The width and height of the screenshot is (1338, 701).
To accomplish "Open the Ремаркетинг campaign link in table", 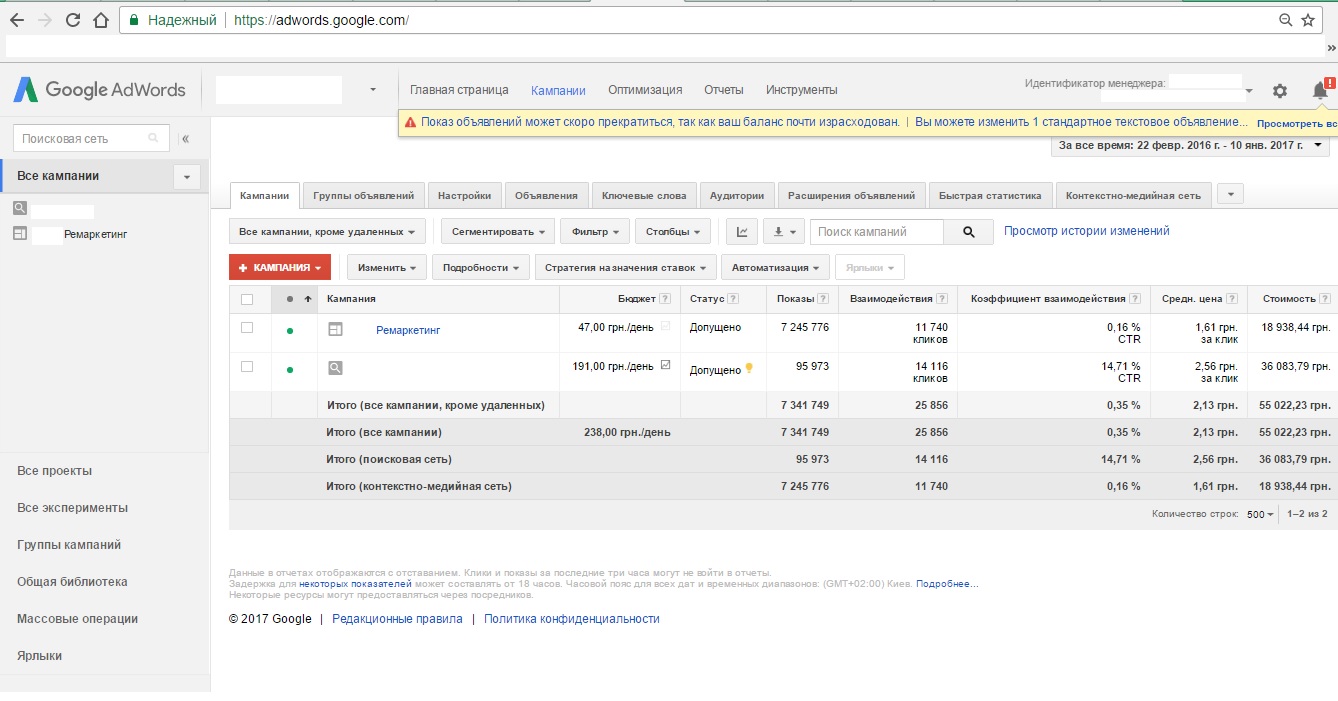I will 408,330.
